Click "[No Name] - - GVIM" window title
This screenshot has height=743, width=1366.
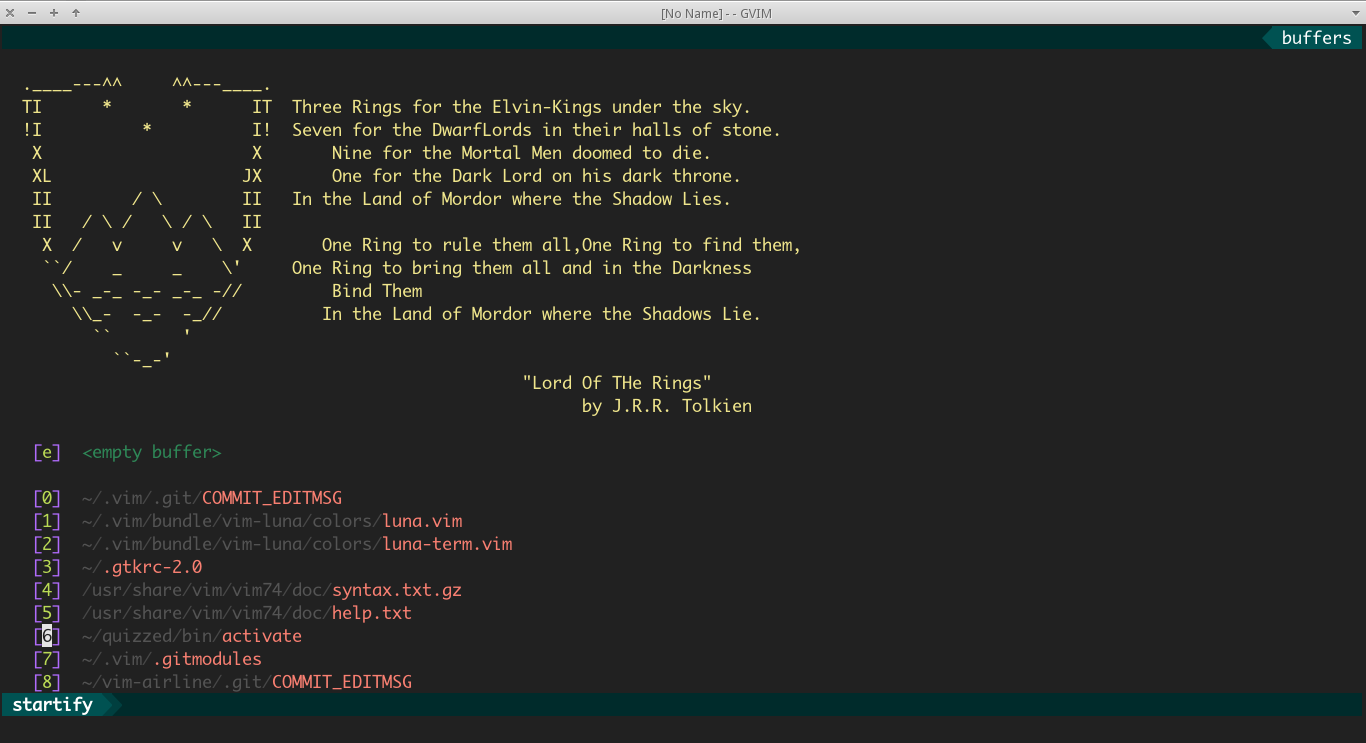[x=716, y=13]
